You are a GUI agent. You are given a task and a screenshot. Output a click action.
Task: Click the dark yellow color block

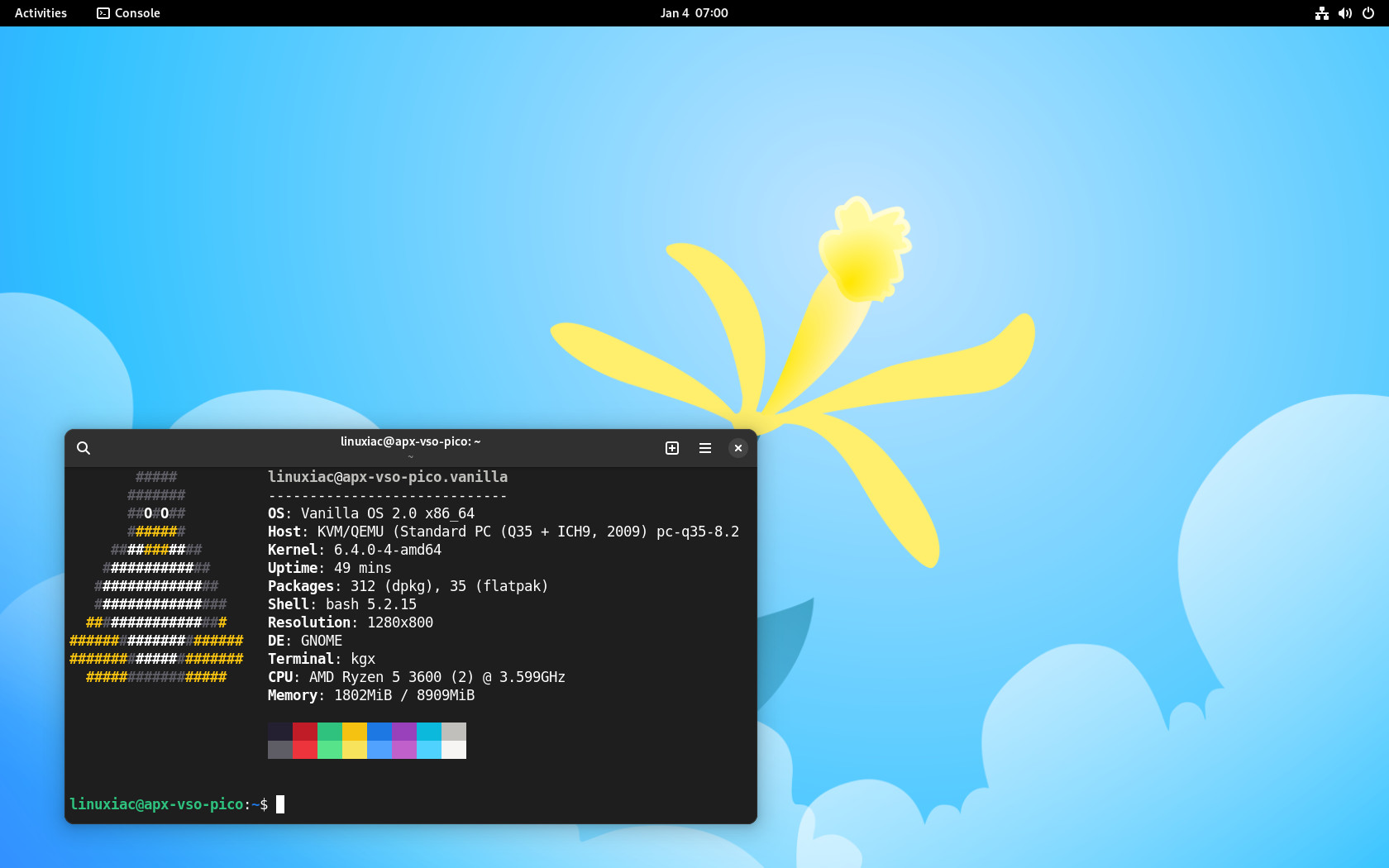tap(355, 732)
